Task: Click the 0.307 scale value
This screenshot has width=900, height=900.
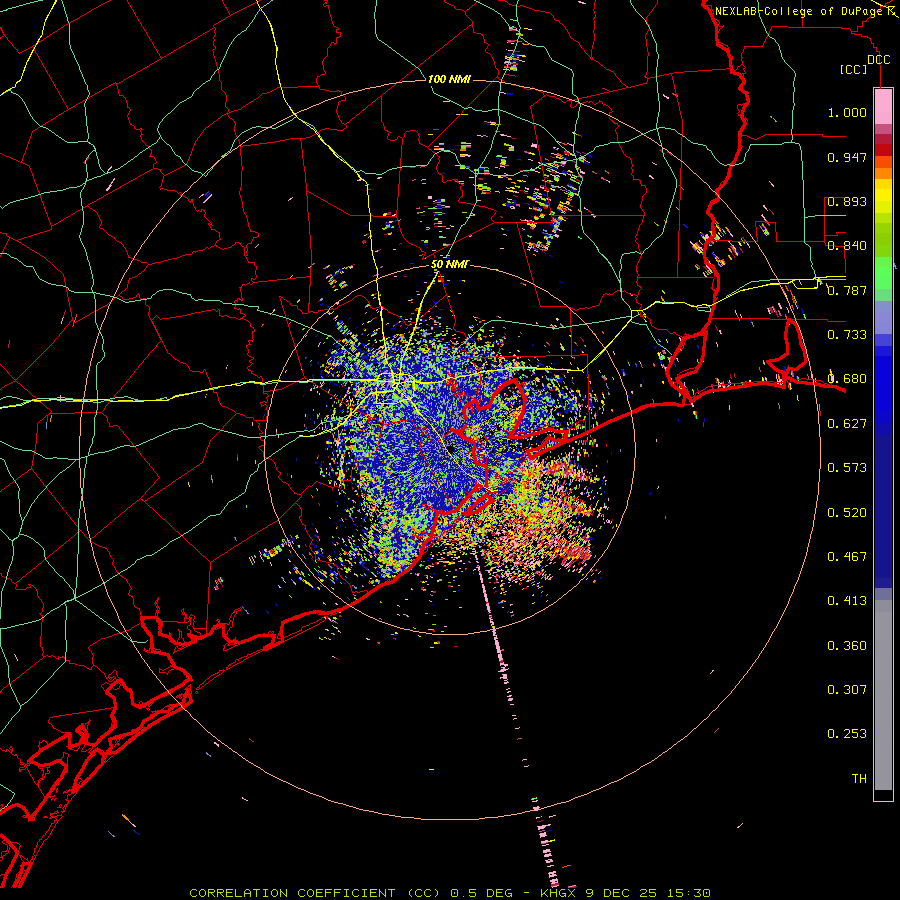Action: 847,690
